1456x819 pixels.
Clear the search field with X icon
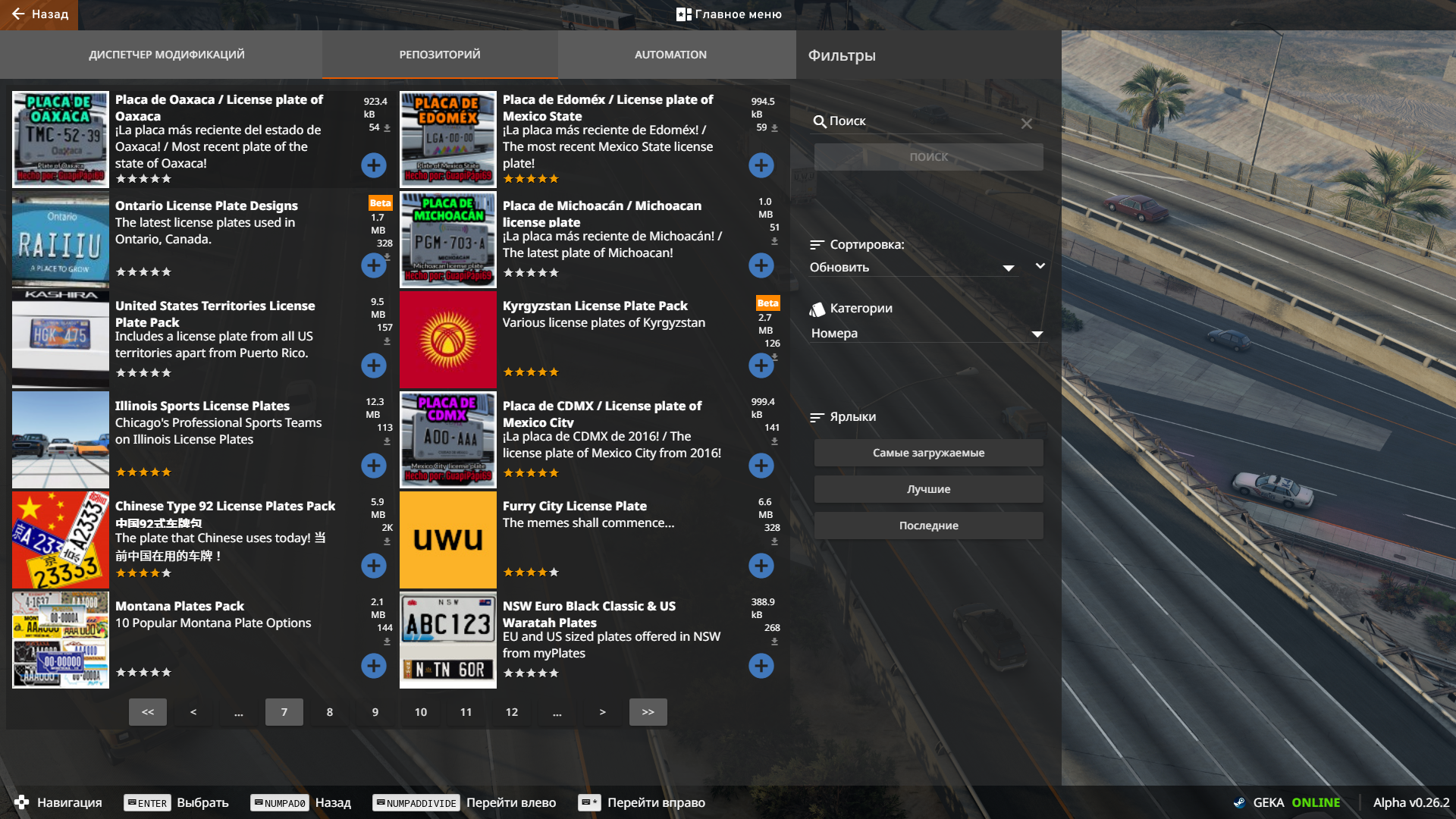[1026, 124]
